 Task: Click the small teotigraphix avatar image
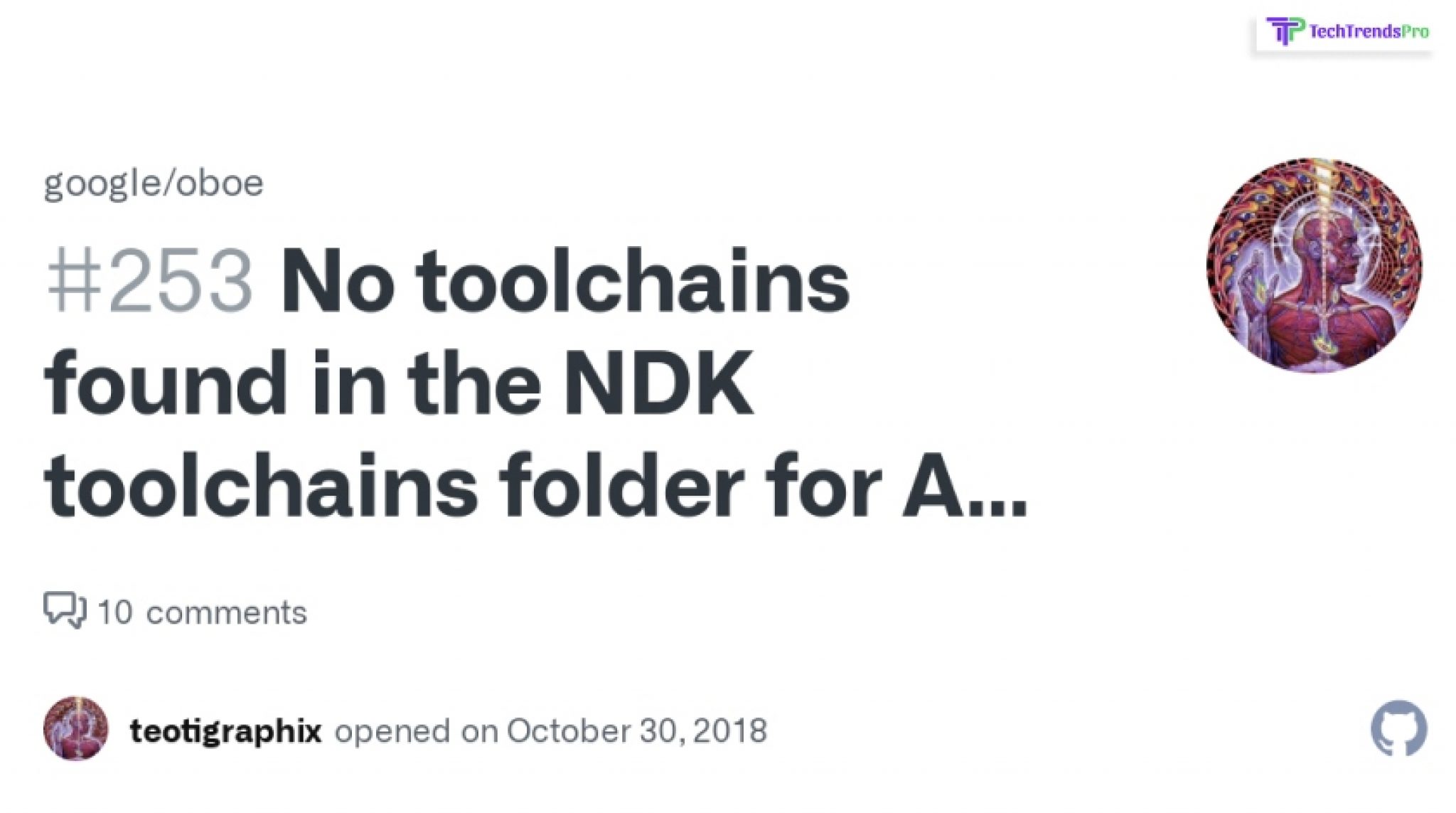[76, 728]
